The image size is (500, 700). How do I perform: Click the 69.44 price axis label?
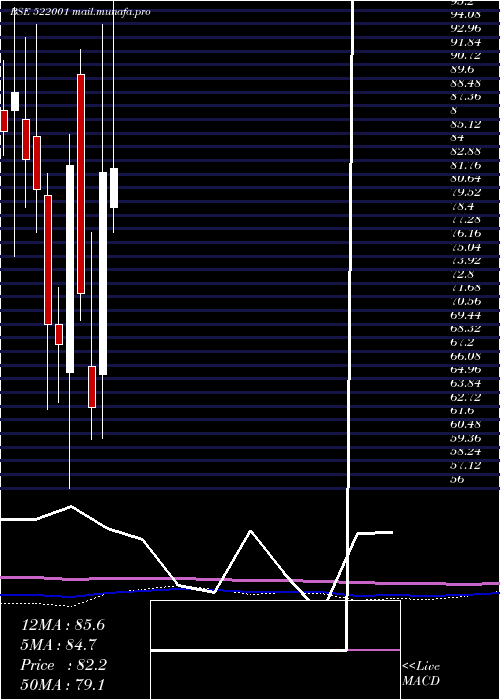(x=466, y=316)
